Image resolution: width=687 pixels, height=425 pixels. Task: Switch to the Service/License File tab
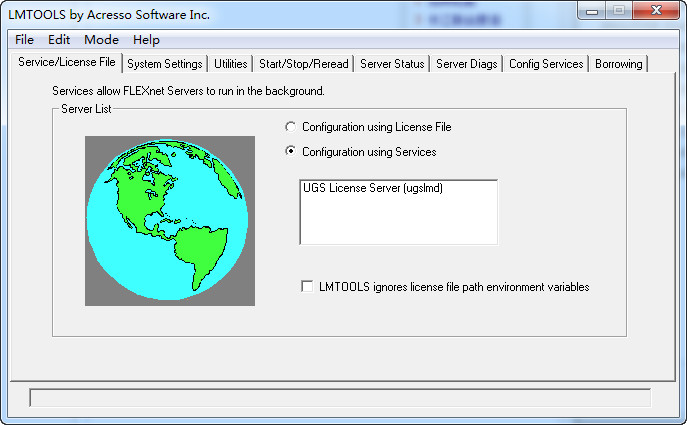point(67,62)
